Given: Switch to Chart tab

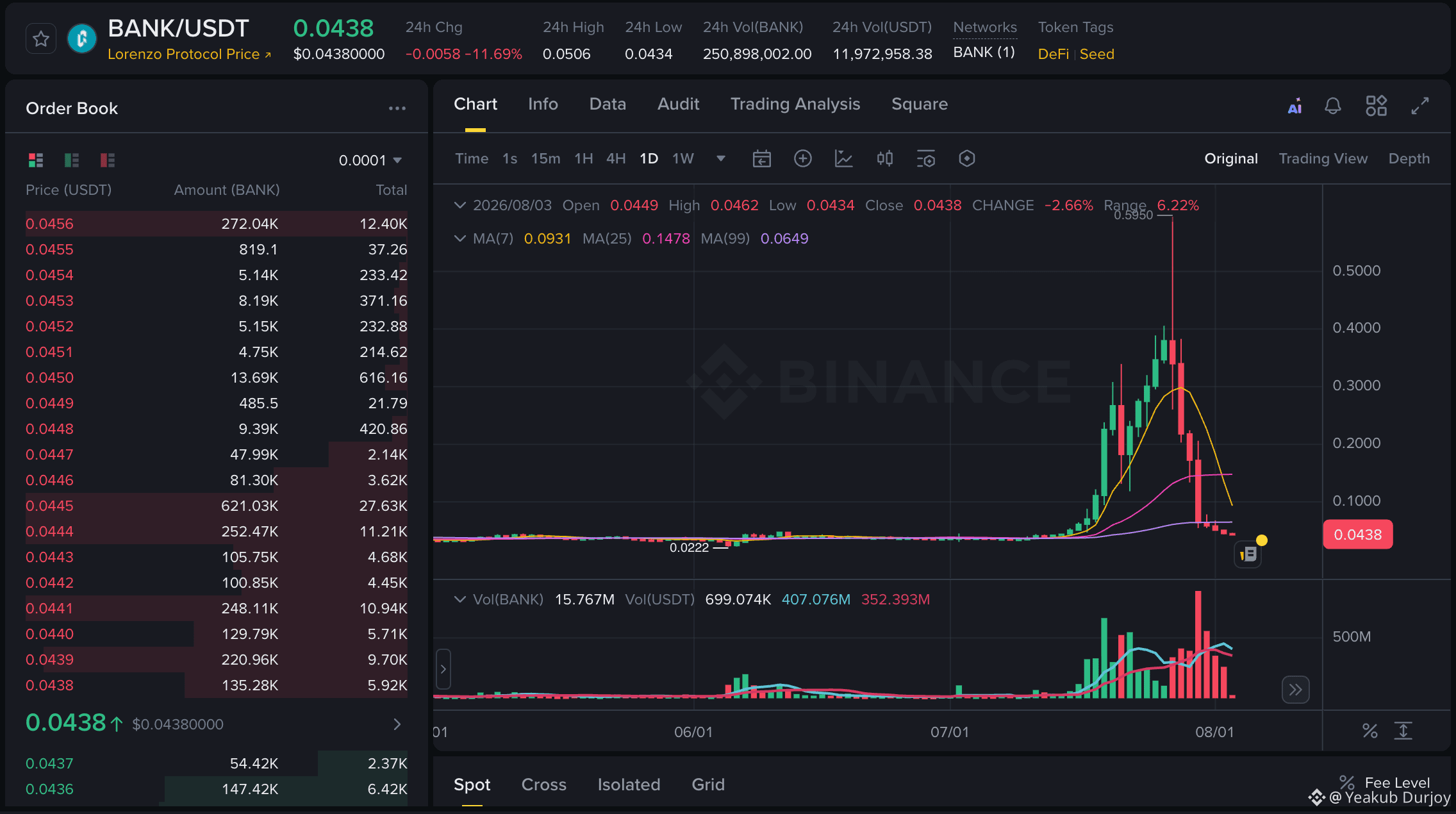Looking at the screenshot, I should pyautogui.click(x=476, y=104).
